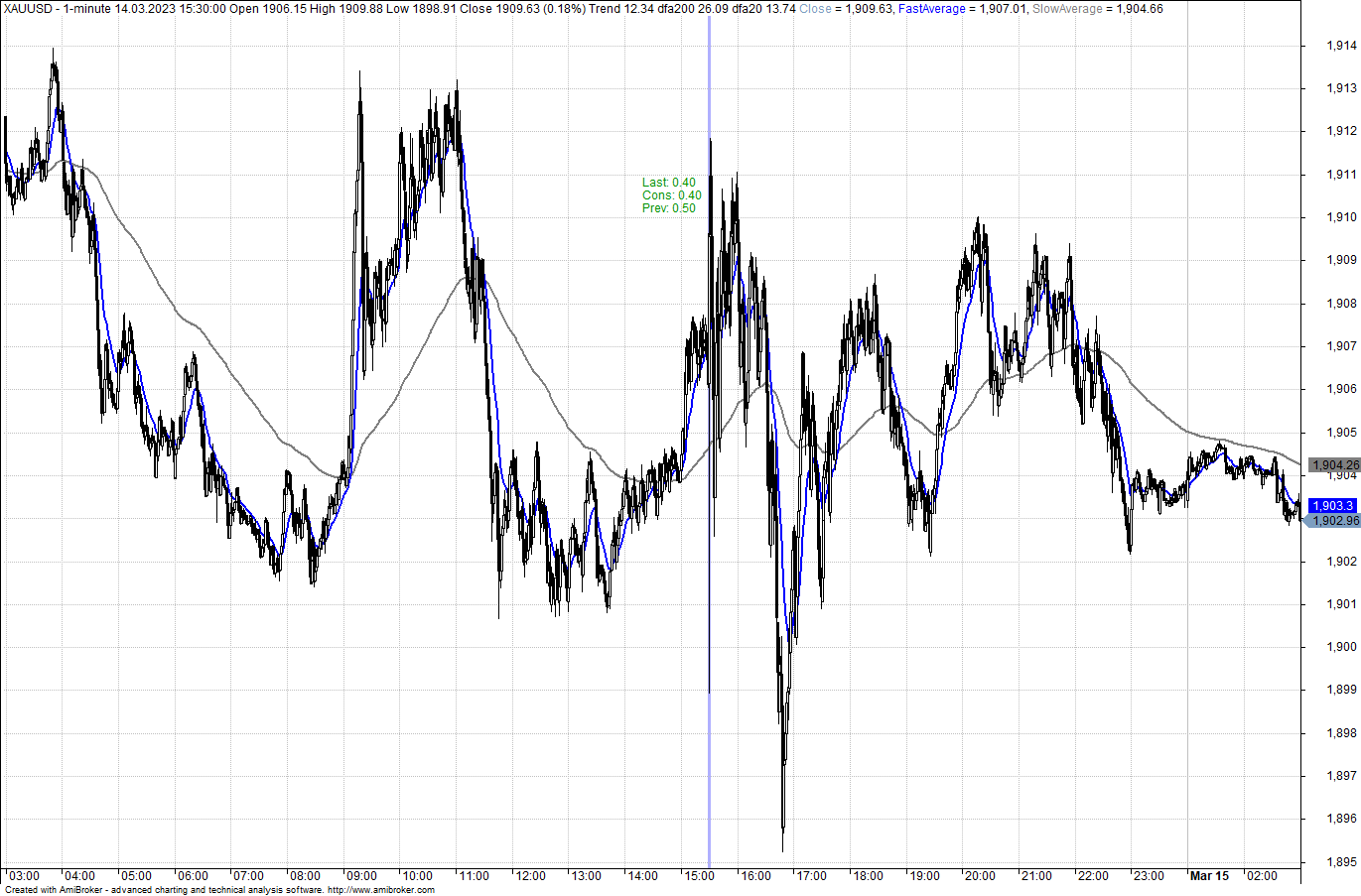Click the 1,899 price axis label
The width and height of the screenshot is (1361, 896).
1342,690
